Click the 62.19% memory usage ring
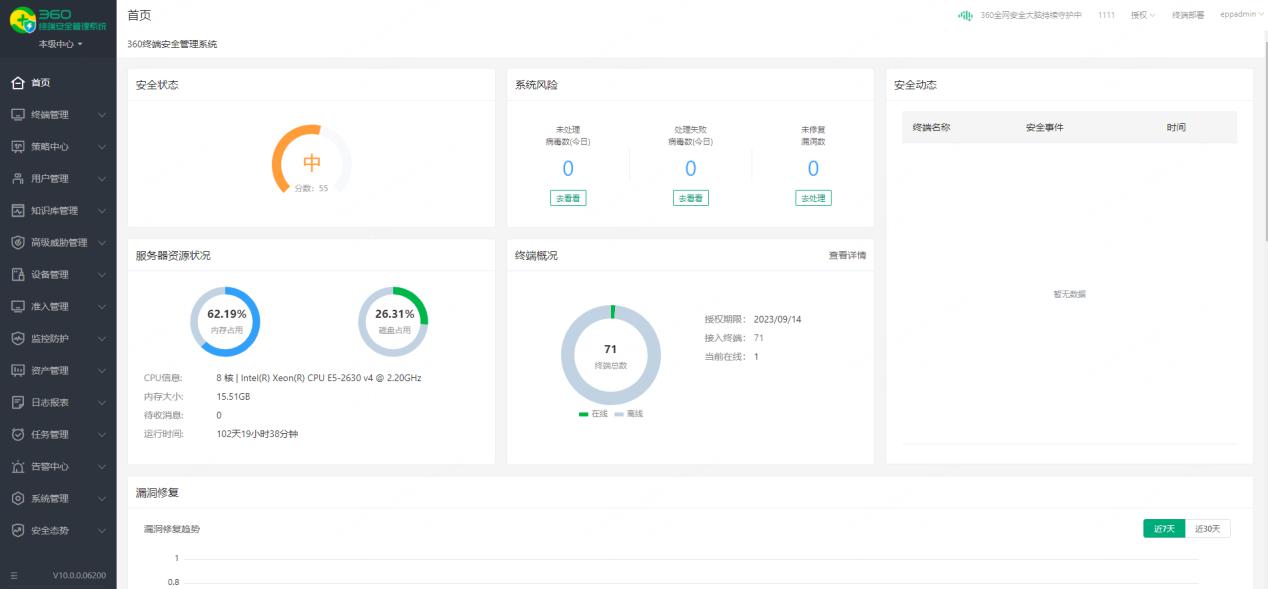This screenshot has width=1268, height=589. coord(226,321)
